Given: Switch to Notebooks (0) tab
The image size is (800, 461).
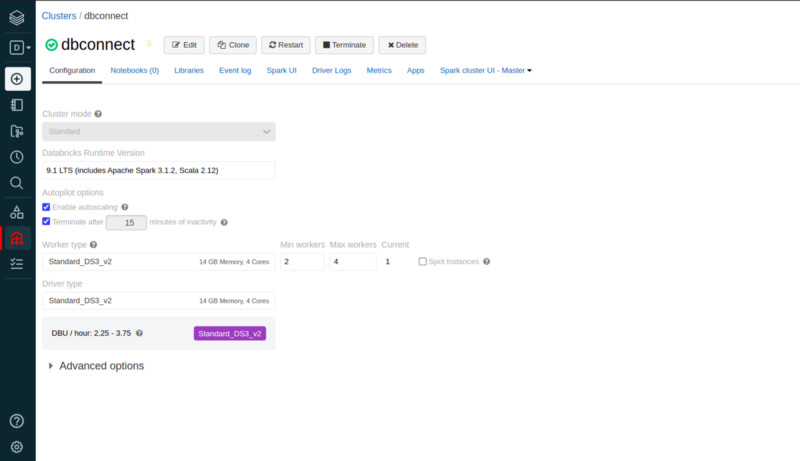Looking at the screenshot, I should [x=135, y=70].
